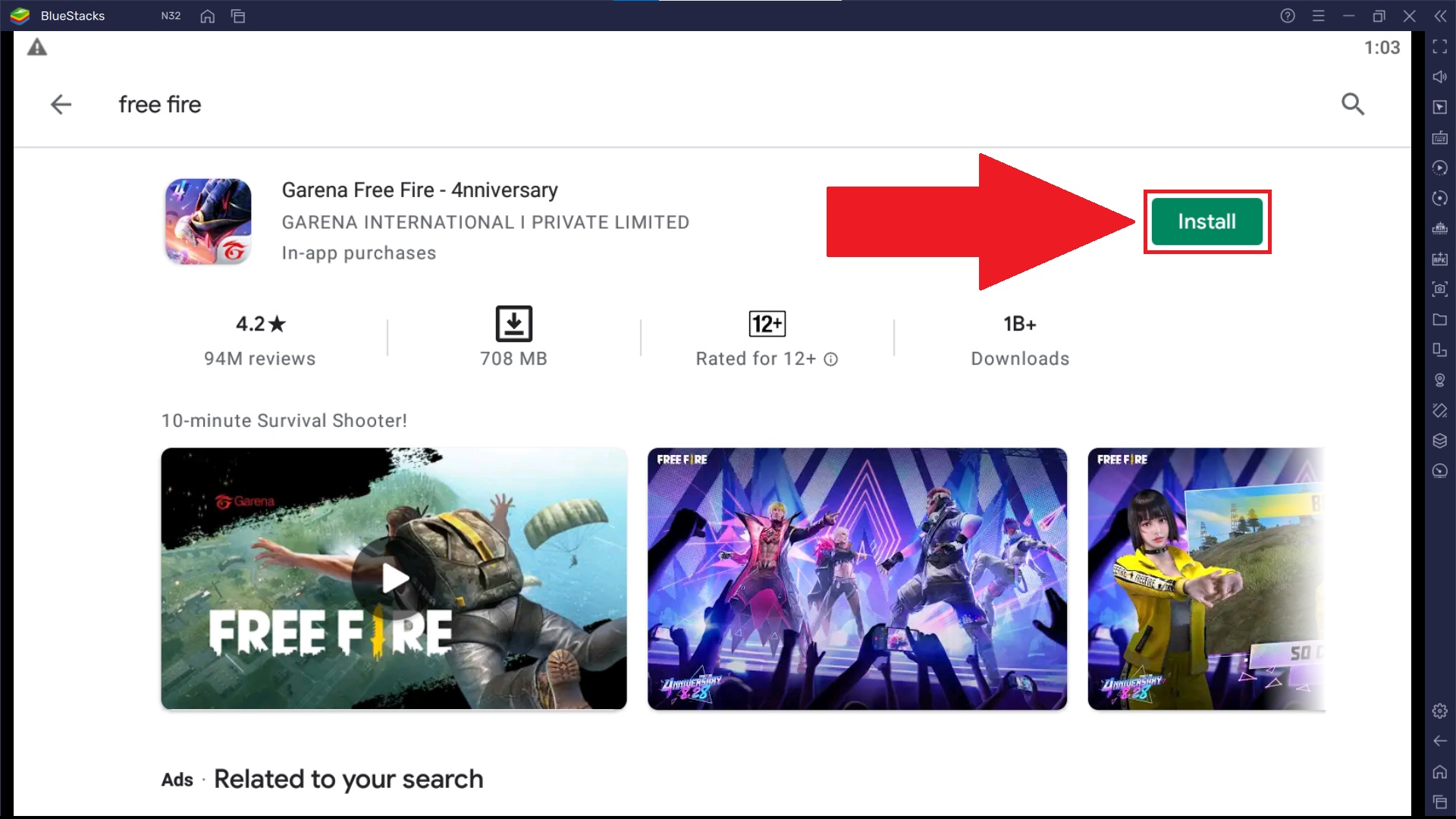Go to Android home via sidebar icon

tap(1439, 772)
